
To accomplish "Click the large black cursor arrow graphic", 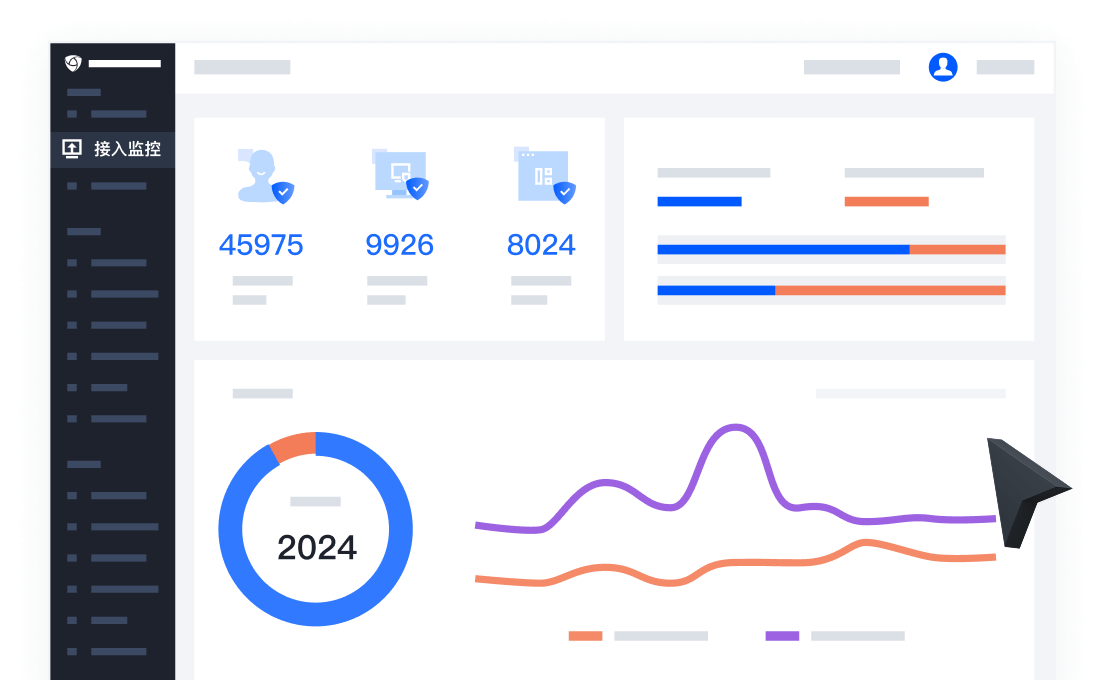I will (x=1020, y=488).
